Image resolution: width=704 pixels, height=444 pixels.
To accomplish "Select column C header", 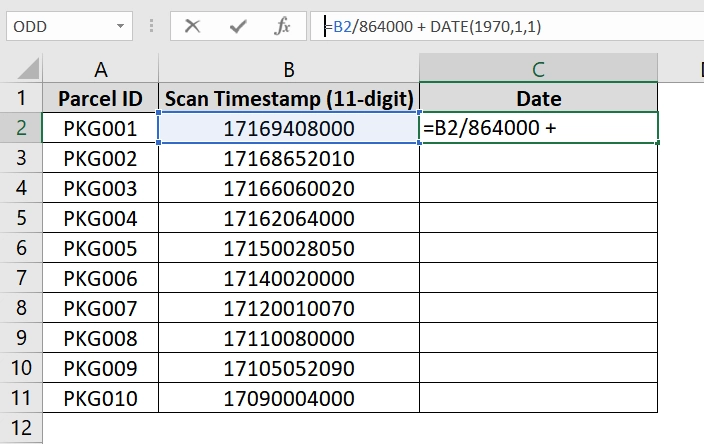I will 538,69.
